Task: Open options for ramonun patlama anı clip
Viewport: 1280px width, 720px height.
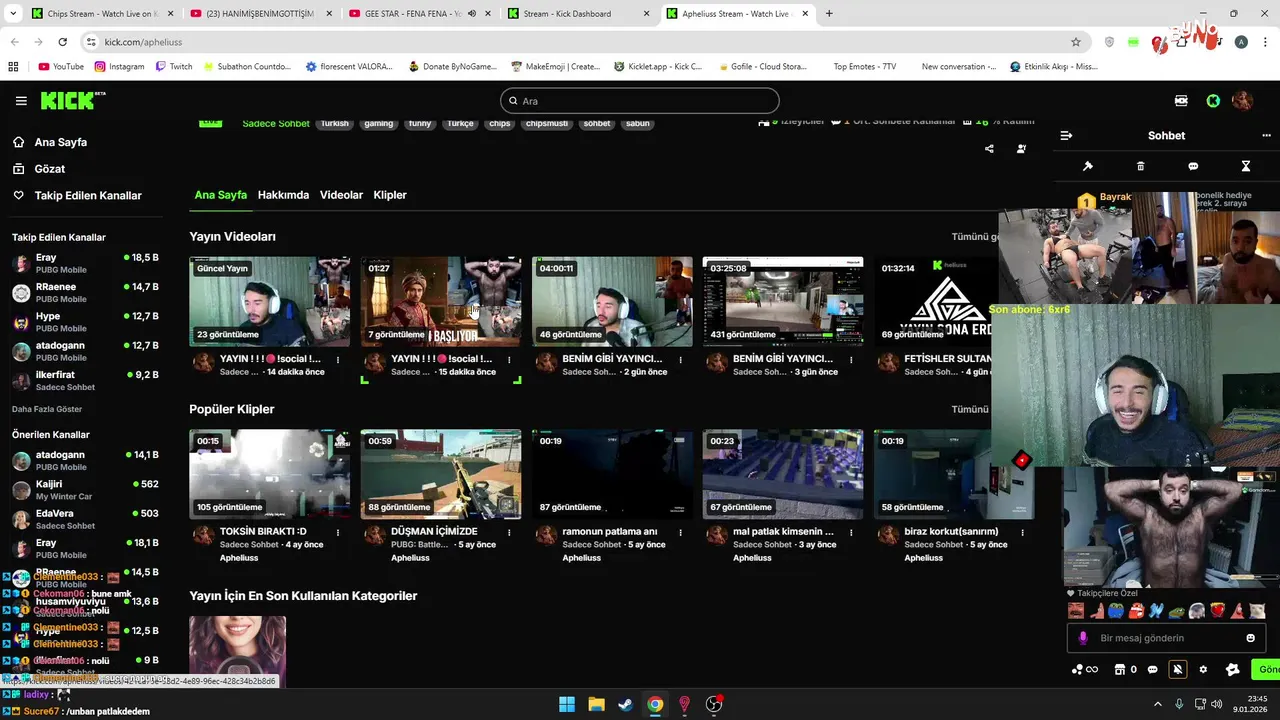Action: (x=680, y=533)
